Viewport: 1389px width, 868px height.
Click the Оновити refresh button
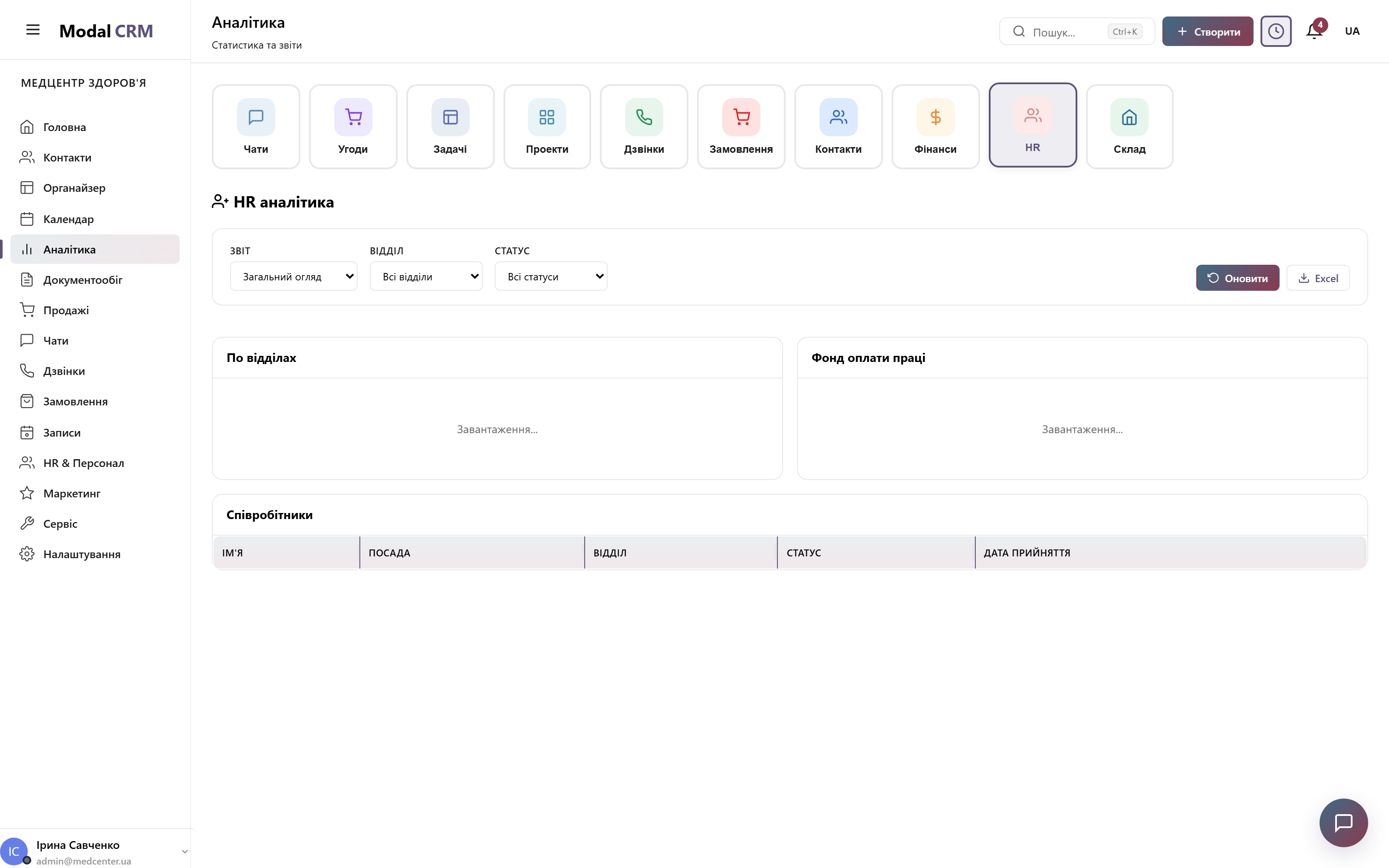click(1238, 278)
